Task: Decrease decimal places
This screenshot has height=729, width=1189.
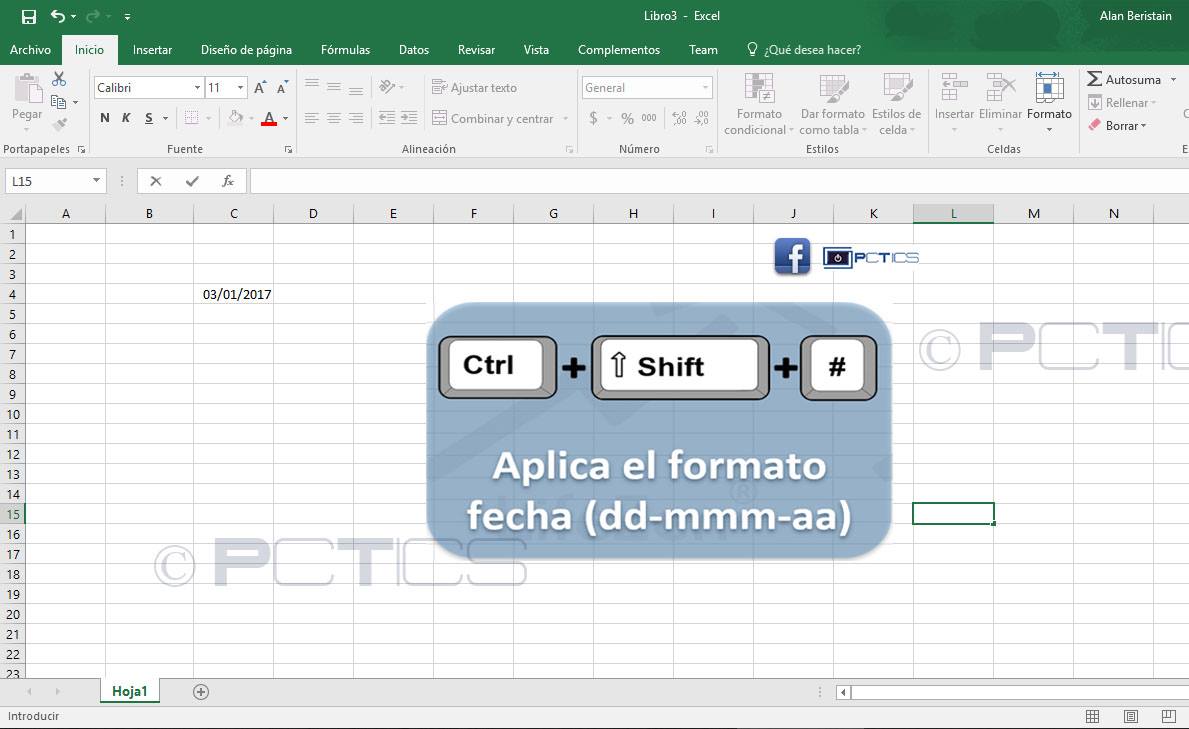Action: coord(702,118)
